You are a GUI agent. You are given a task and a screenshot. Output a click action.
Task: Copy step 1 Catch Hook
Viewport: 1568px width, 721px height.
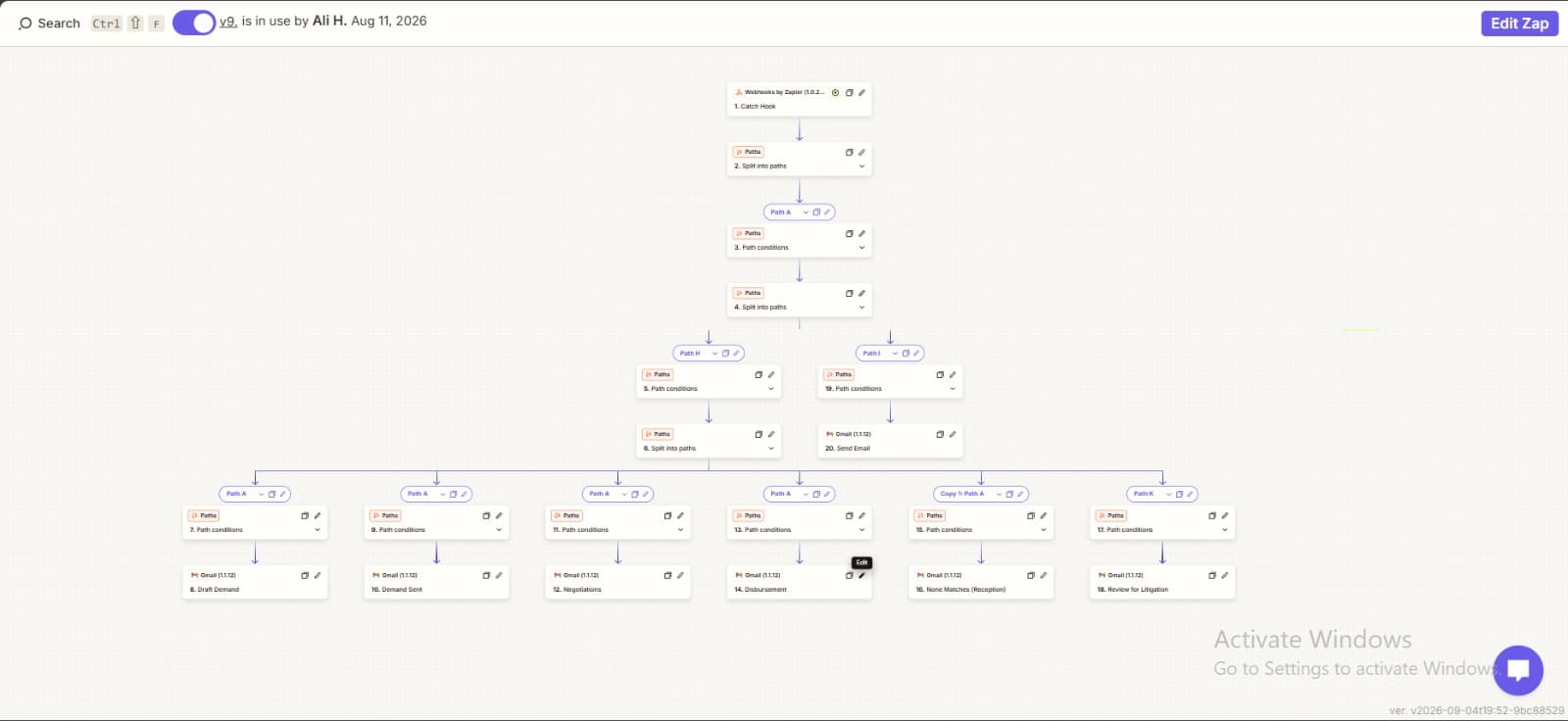(x=850, y=93)
